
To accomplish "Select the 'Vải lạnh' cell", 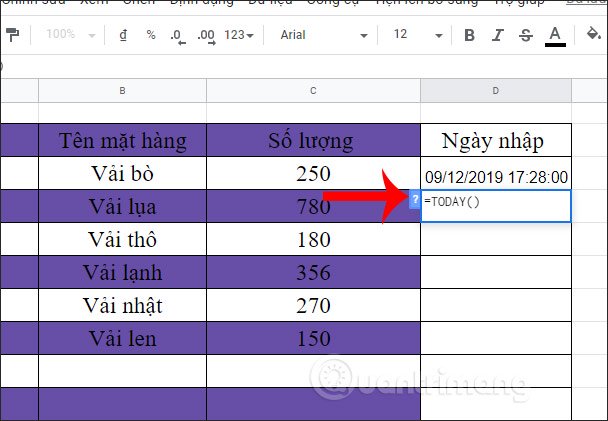I will click(x=123, y=272).
